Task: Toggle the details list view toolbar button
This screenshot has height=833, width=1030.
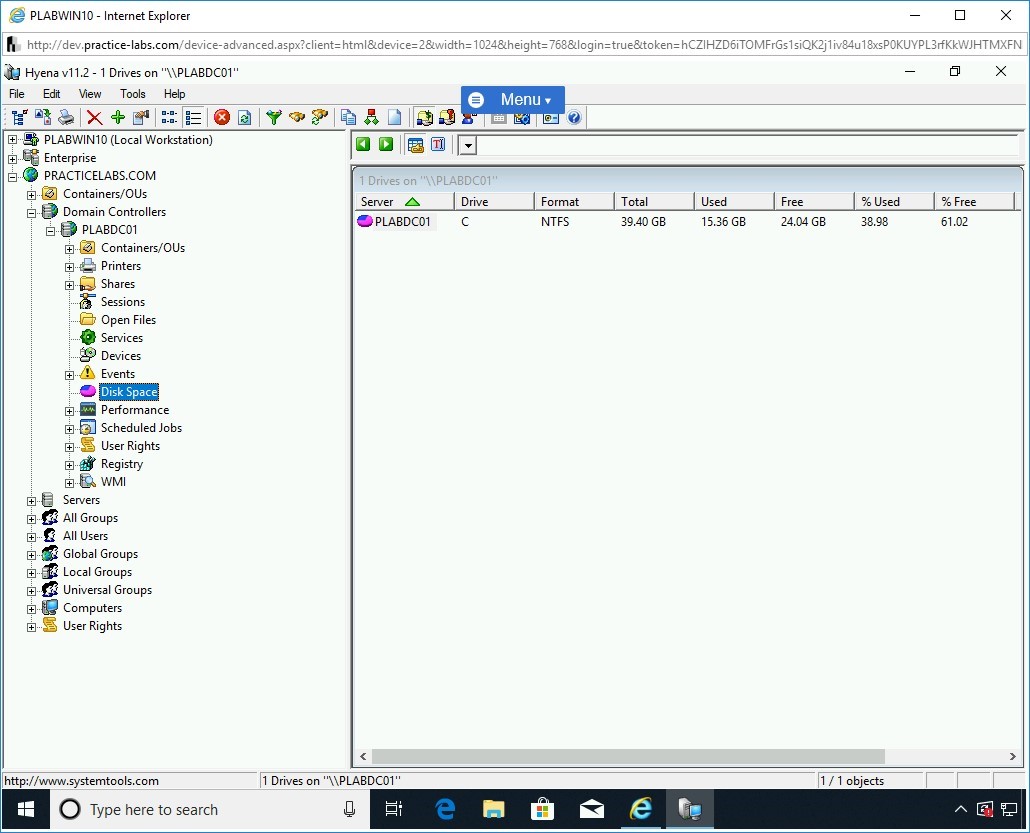Action: tap(194, 118)
